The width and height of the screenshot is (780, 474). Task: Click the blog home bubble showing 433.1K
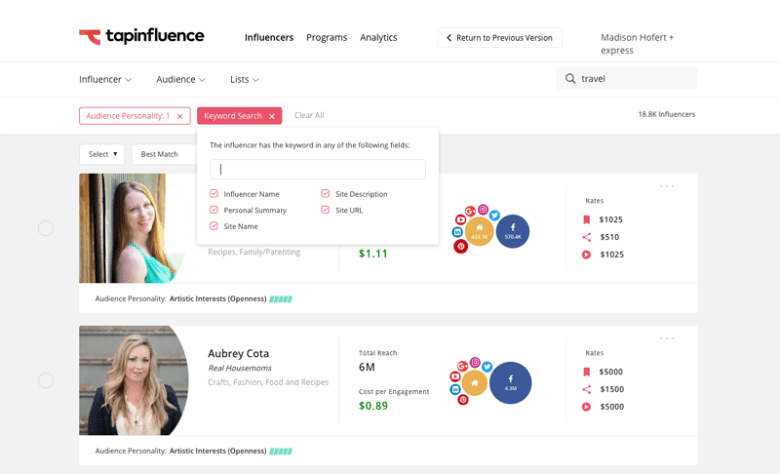pyautogui.click(x=479, y=231)
